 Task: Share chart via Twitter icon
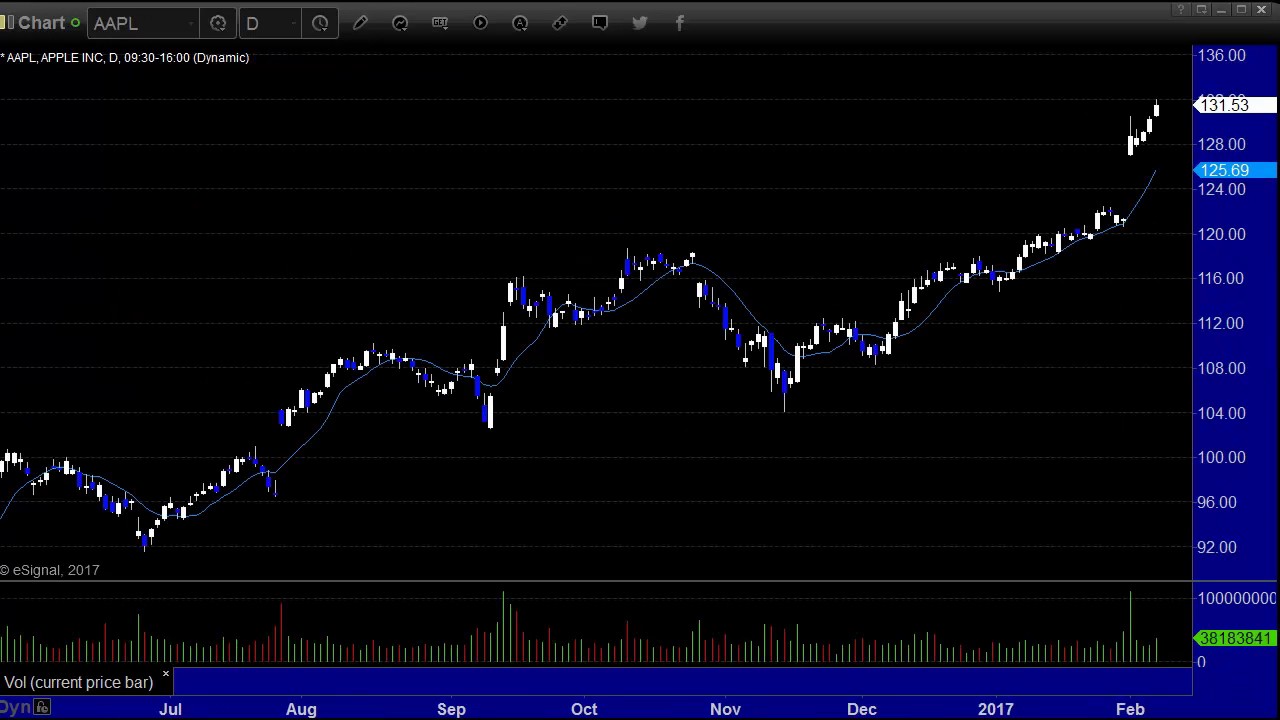(x=640, y=23)
